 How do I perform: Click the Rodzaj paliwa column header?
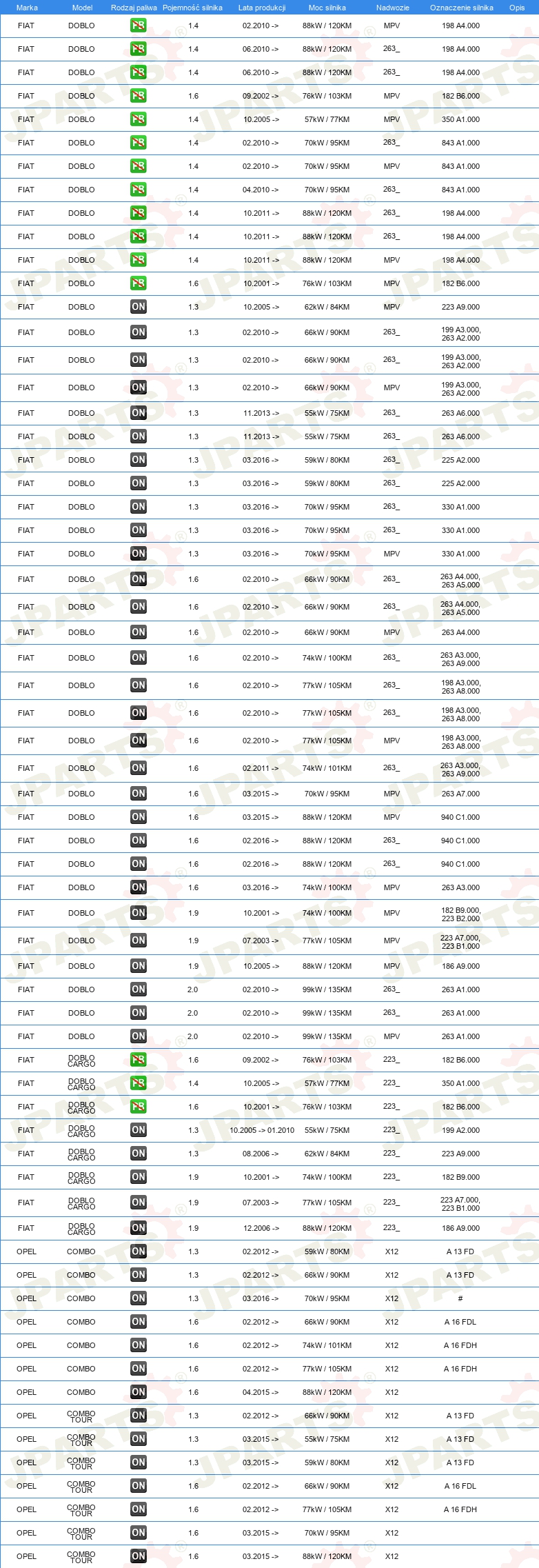tap(134, 8)
